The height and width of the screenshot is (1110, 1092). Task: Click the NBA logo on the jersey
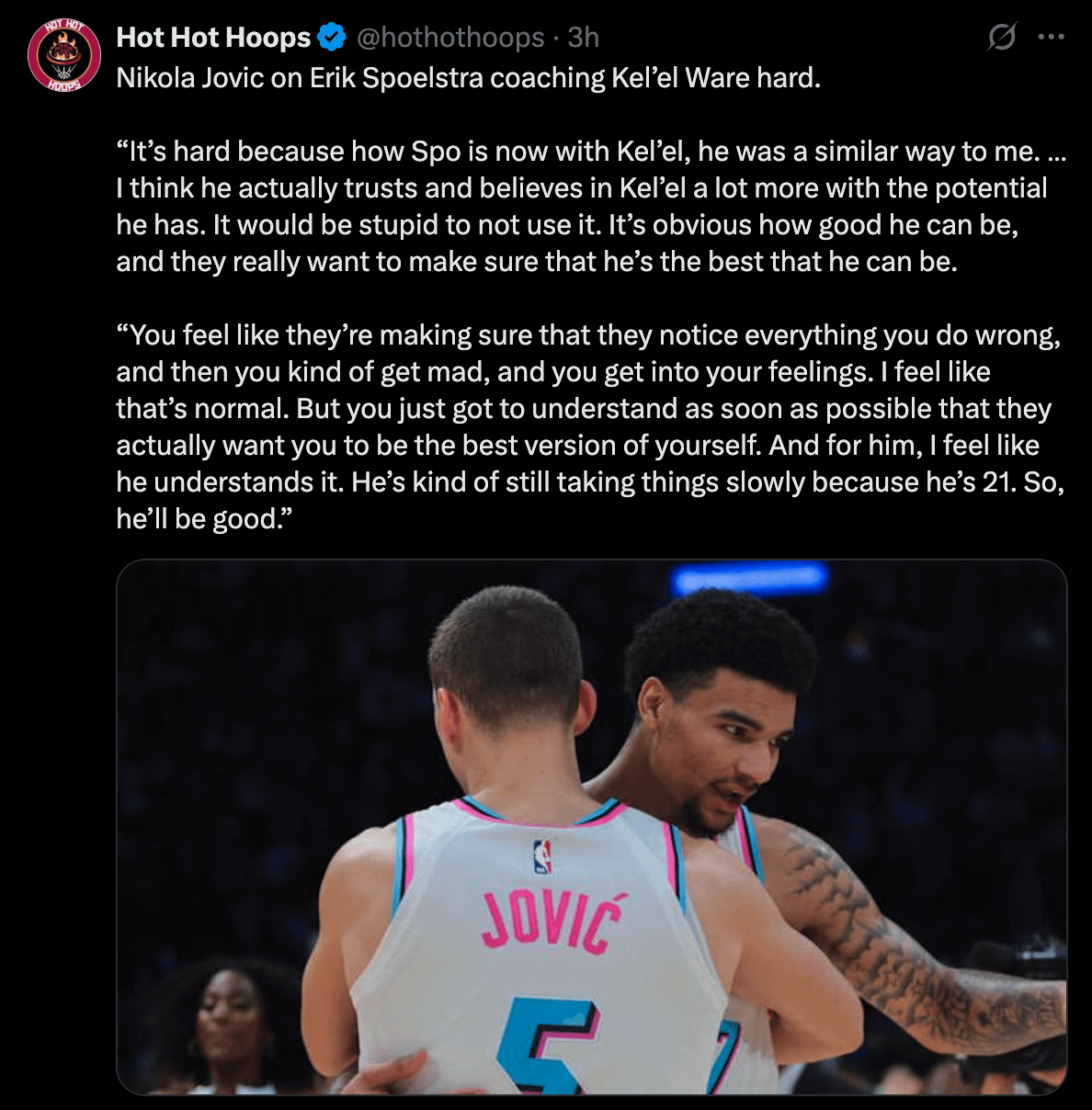pos(542,856)
